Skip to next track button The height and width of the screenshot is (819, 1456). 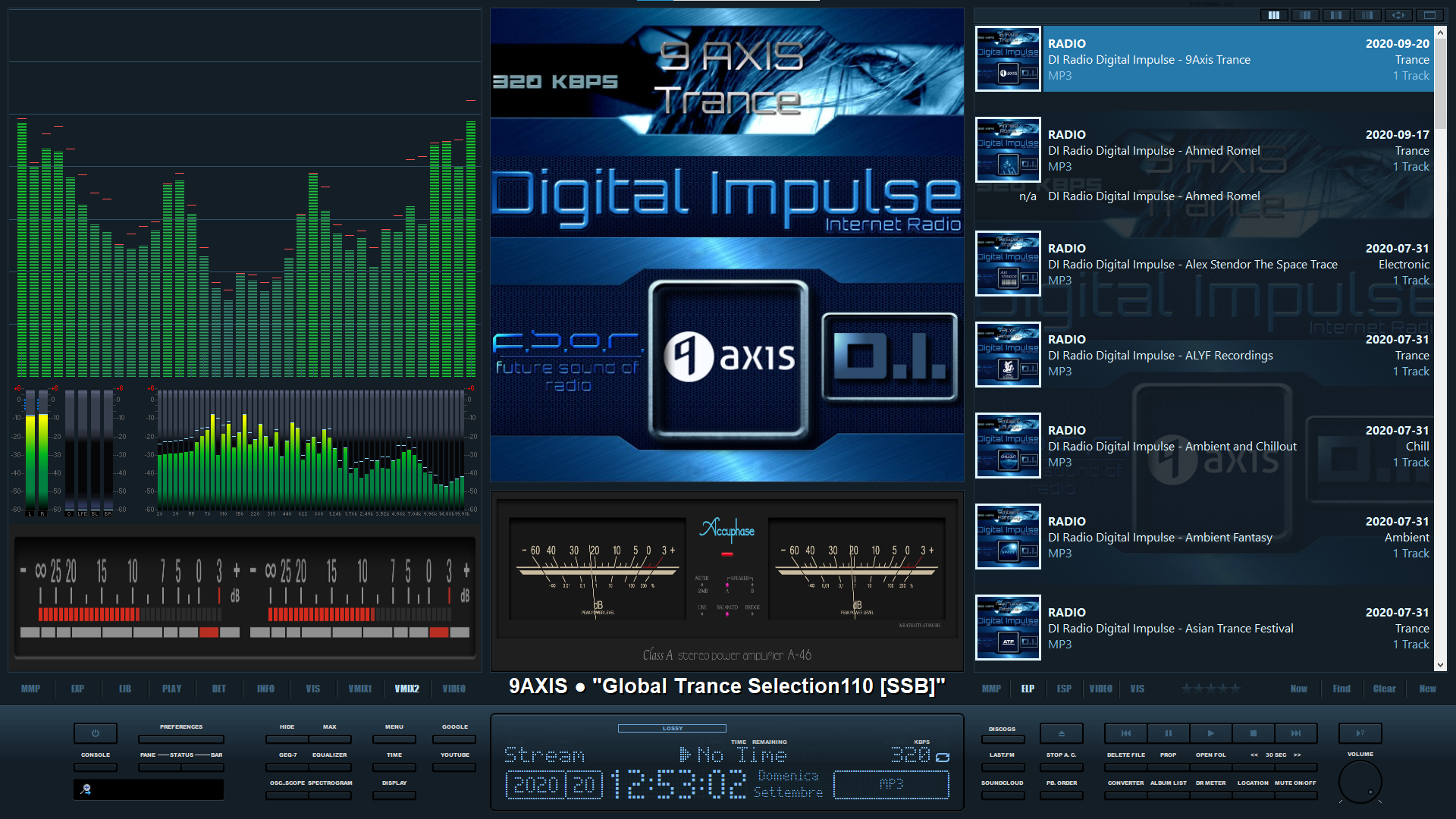(x=1296, y=733)
